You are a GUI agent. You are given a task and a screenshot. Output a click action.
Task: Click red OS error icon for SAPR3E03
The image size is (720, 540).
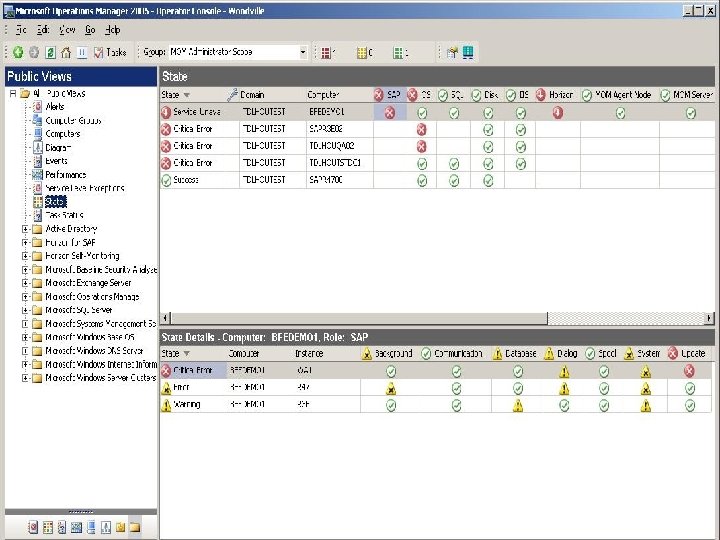(422, 129)
